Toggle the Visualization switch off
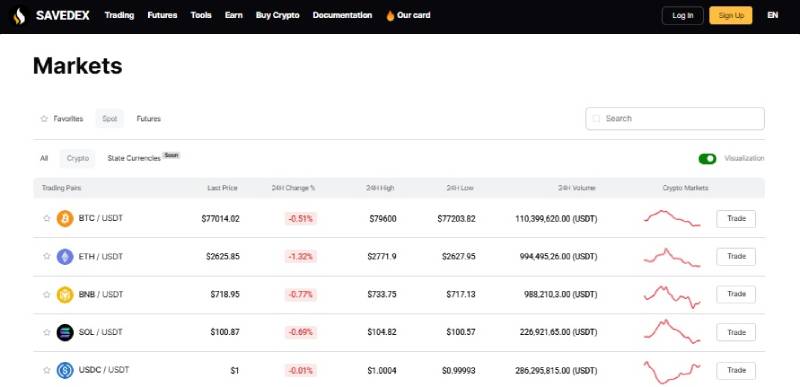The width and height of the screenshot is (800, 387). (707, 159)
